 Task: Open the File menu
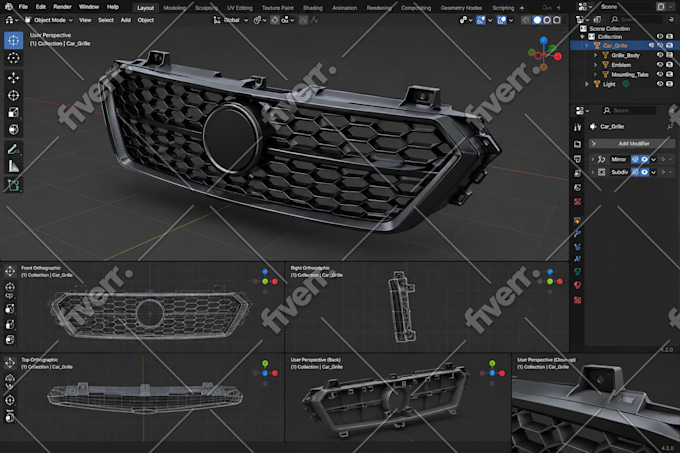pos(23,7)
